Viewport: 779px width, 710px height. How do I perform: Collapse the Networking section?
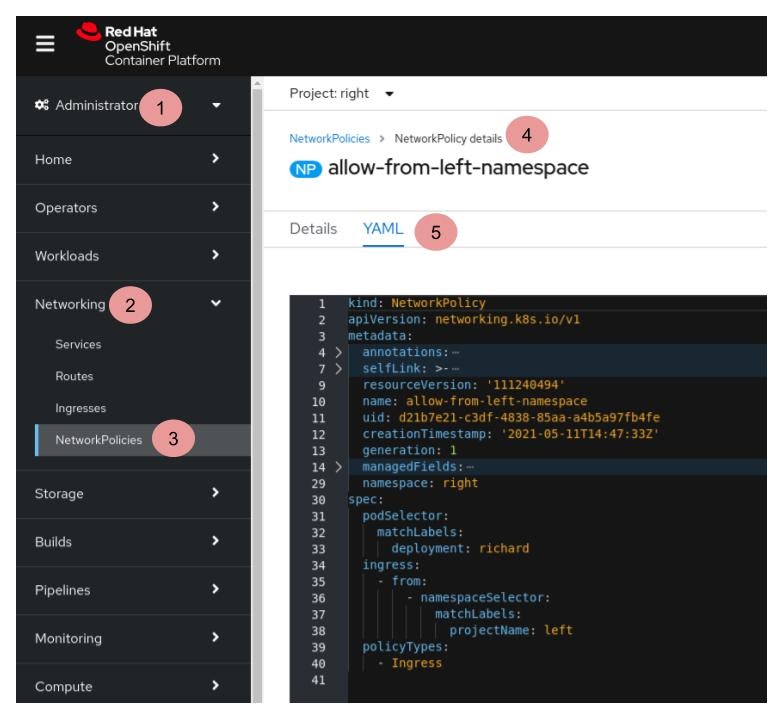tap(217, 304)
